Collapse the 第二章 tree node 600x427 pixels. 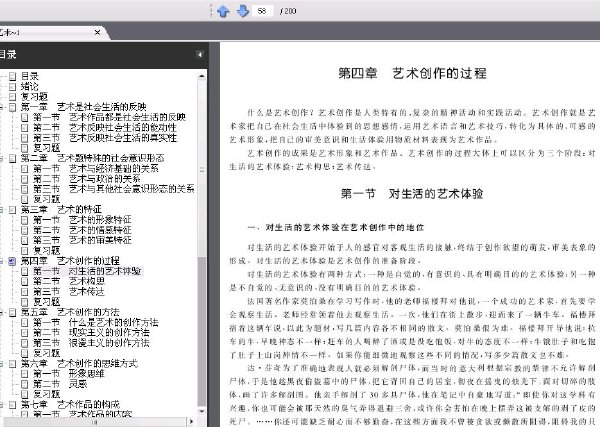pyautogui.click(x=1, y=158)
